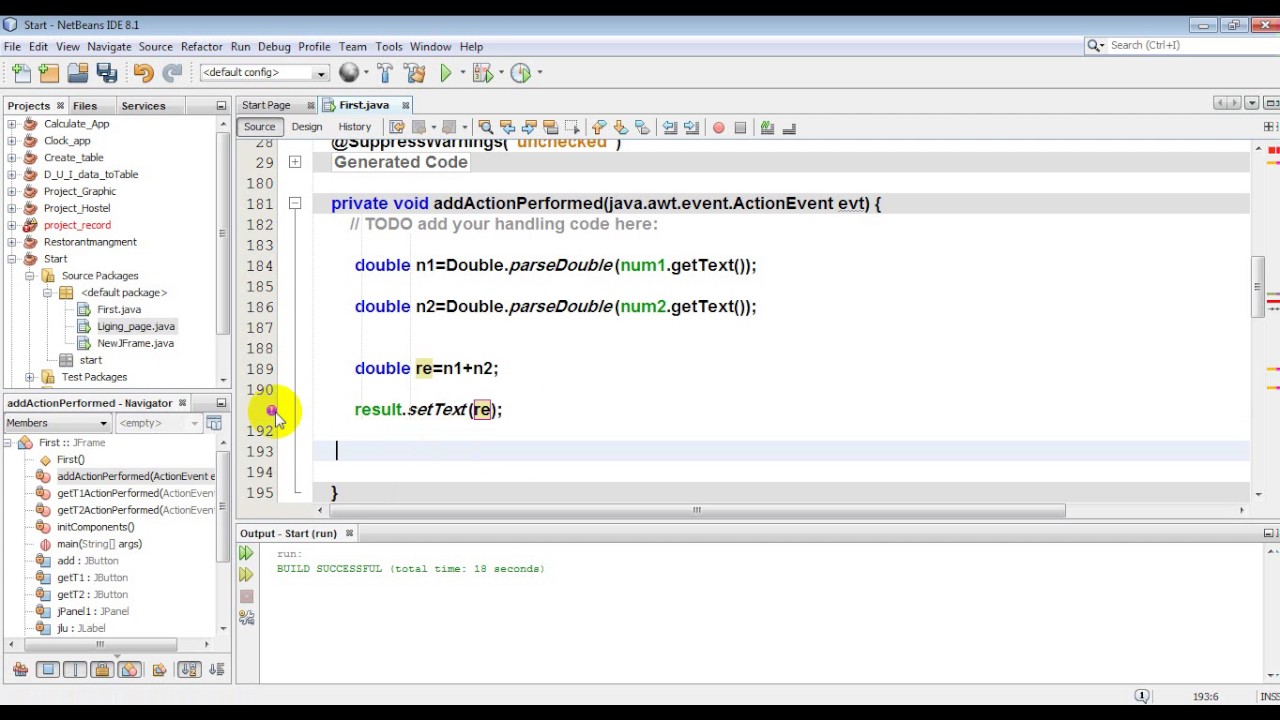This screenshot has width=1280, height=720.
Task: Close the First.java editor tab
Action: click(405, 105)
